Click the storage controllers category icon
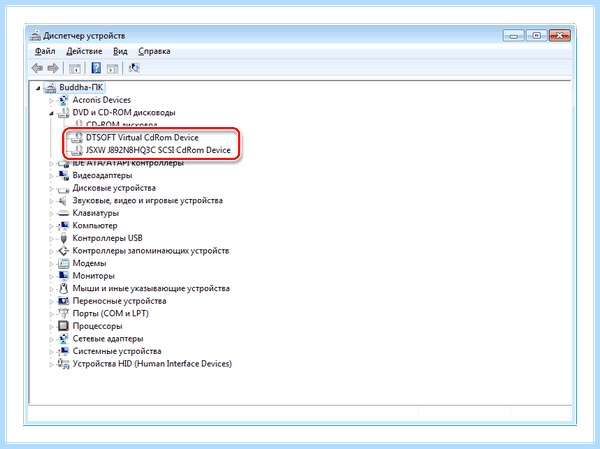The width and height of the screenshot is (600, 449). point(63,251)
